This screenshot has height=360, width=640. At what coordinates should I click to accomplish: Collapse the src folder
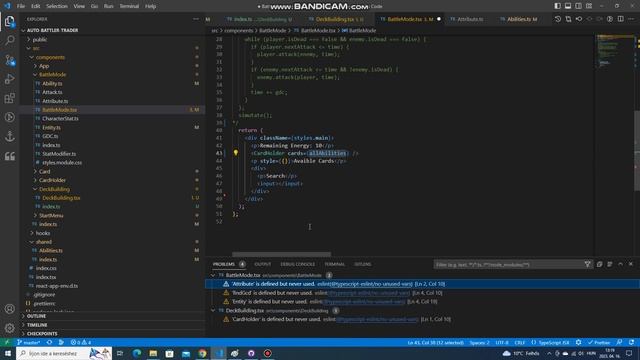coord(36,49)
